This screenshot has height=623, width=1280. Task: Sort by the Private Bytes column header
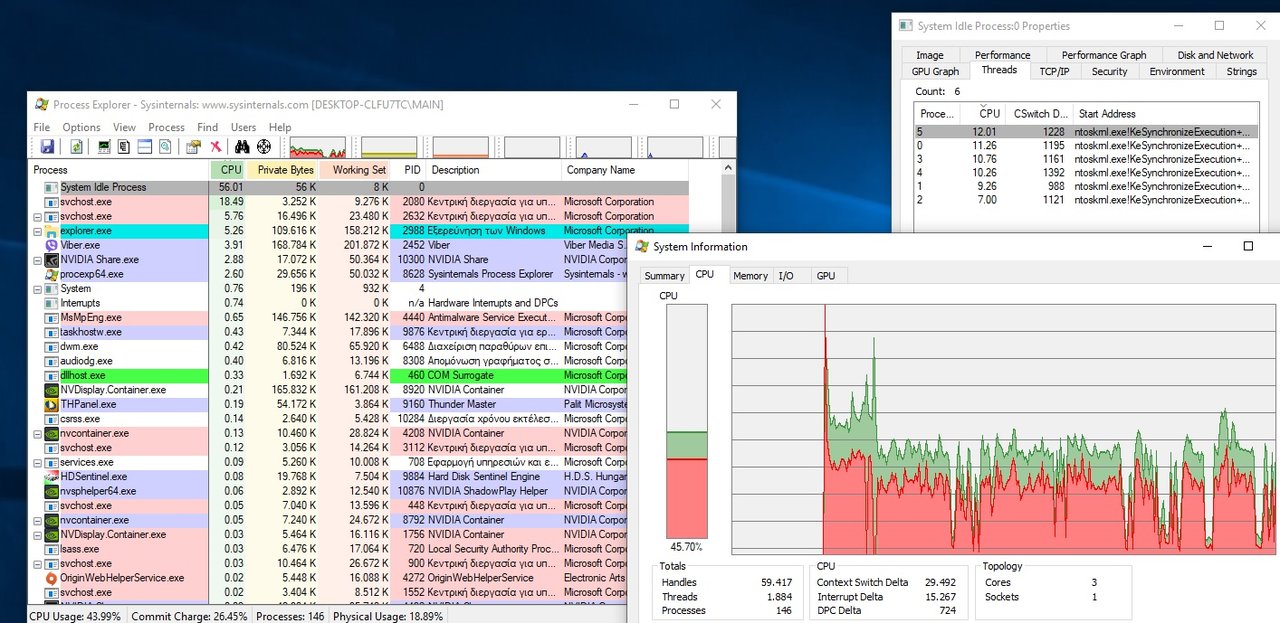[x=285, y=170]
